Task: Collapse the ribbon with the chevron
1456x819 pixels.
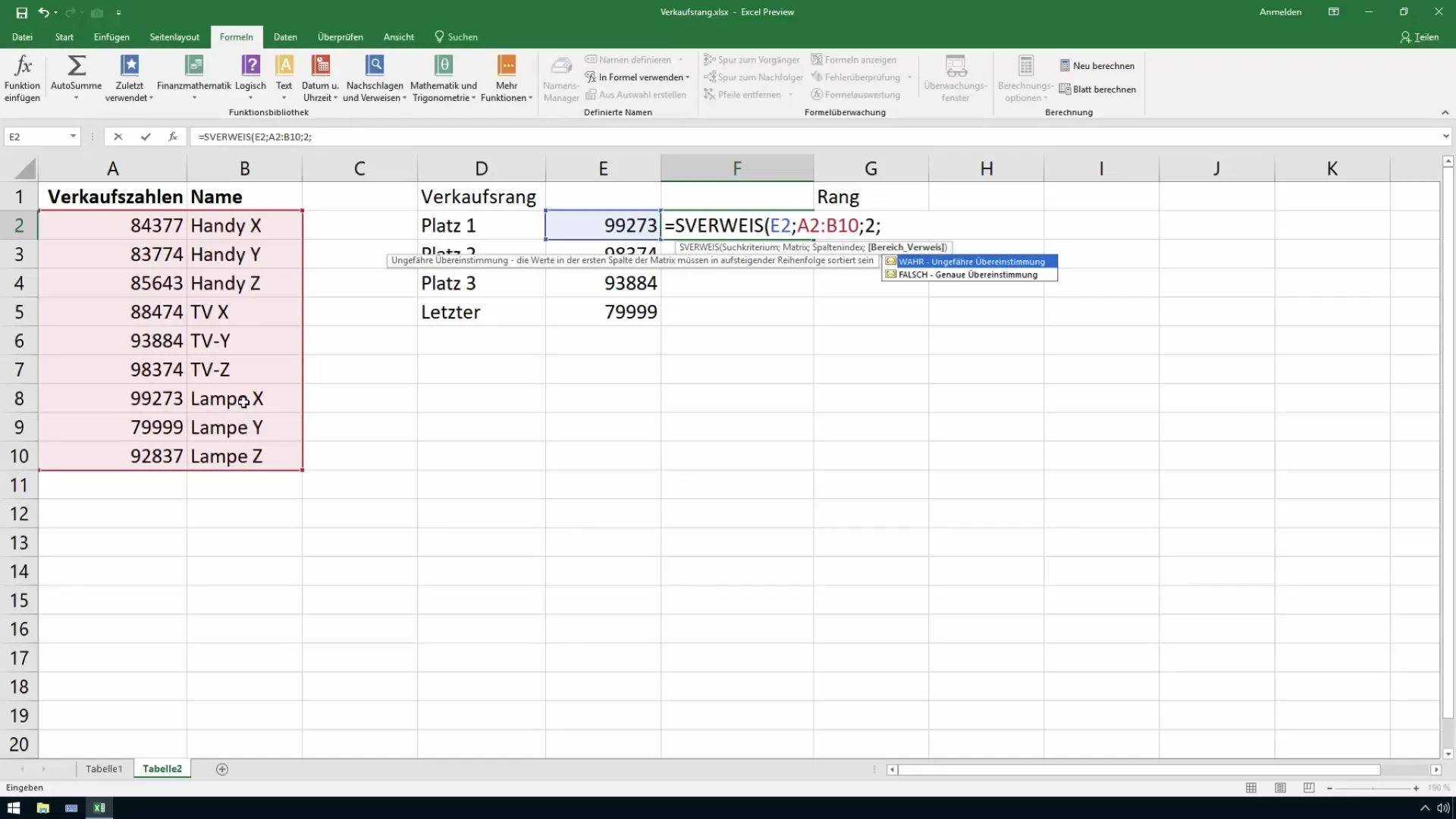Action: [1445, 112]
